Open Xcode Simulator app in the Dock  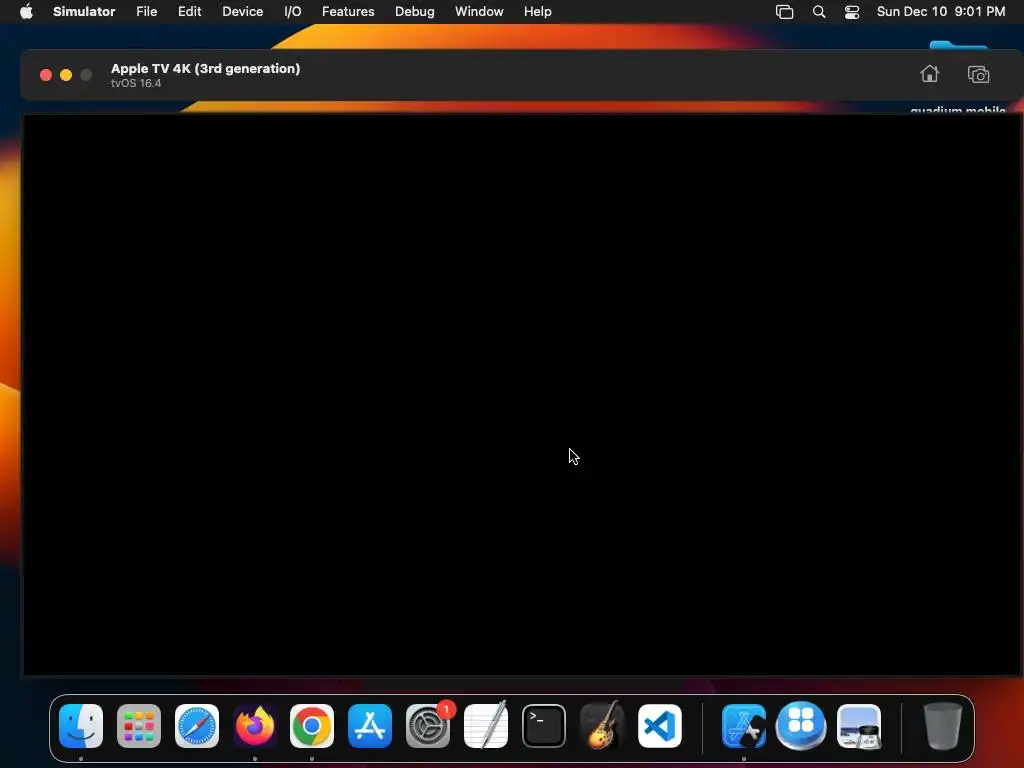(x=744, y=726)
